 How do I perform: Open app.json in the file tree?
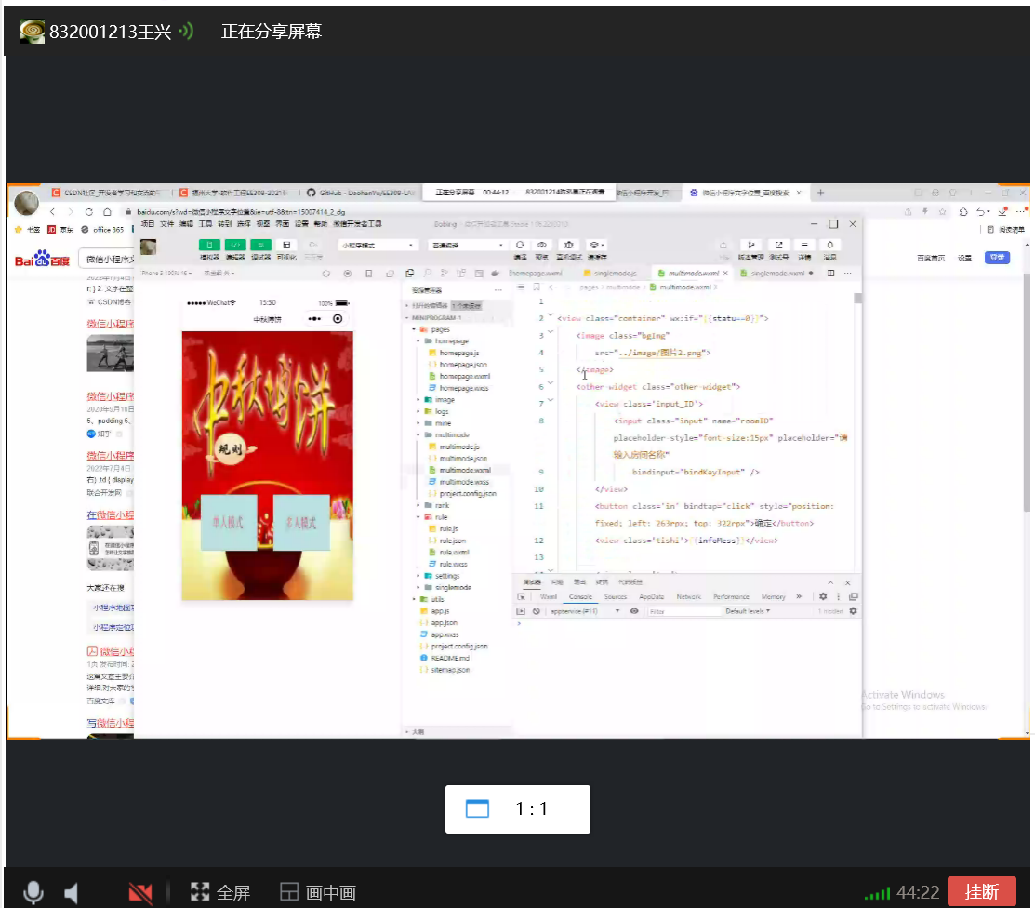439,623
